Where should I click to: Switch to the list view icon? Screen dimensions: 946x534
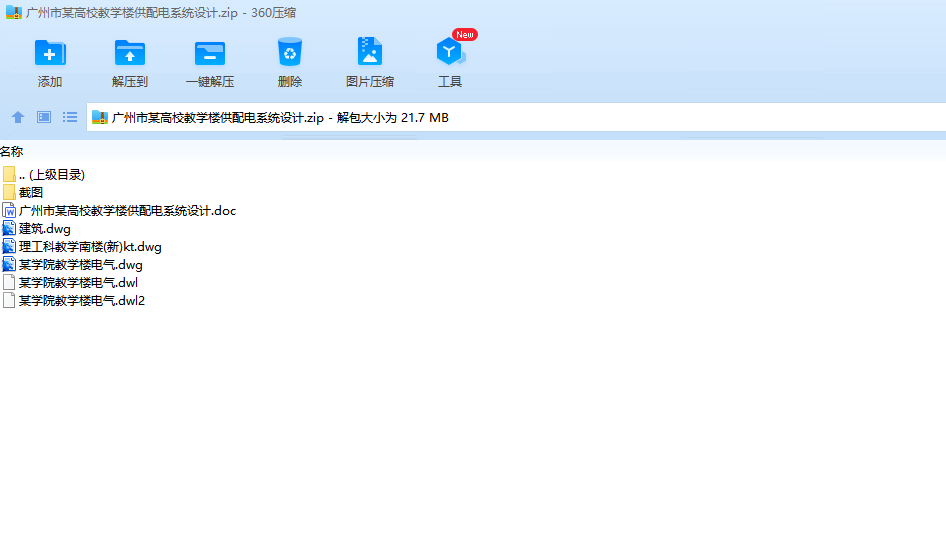tap(70, 117)
